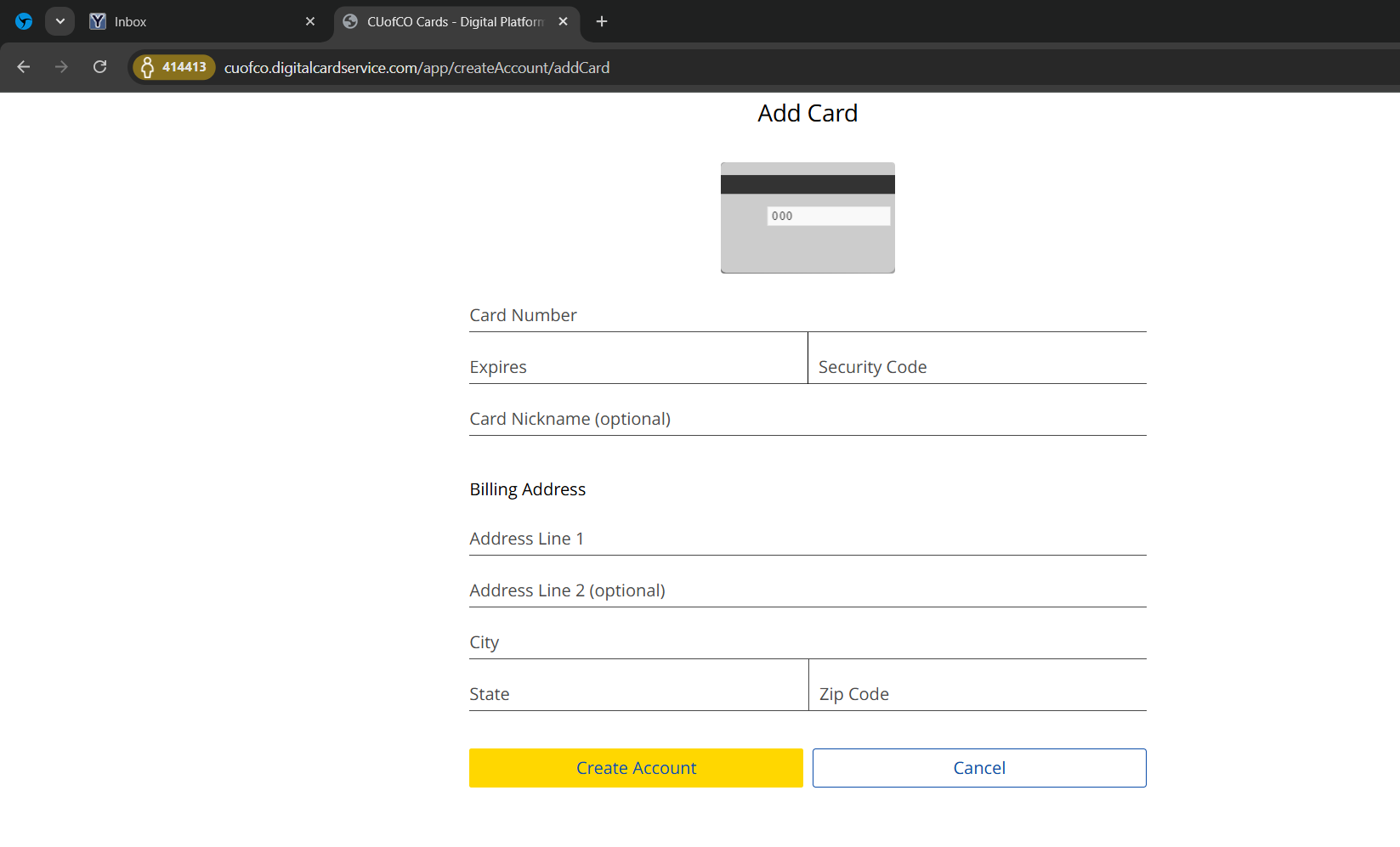Screen dimensions: 1400x847
Task: Close the CUofCO Cards tab
Action: tap(563, 21)
